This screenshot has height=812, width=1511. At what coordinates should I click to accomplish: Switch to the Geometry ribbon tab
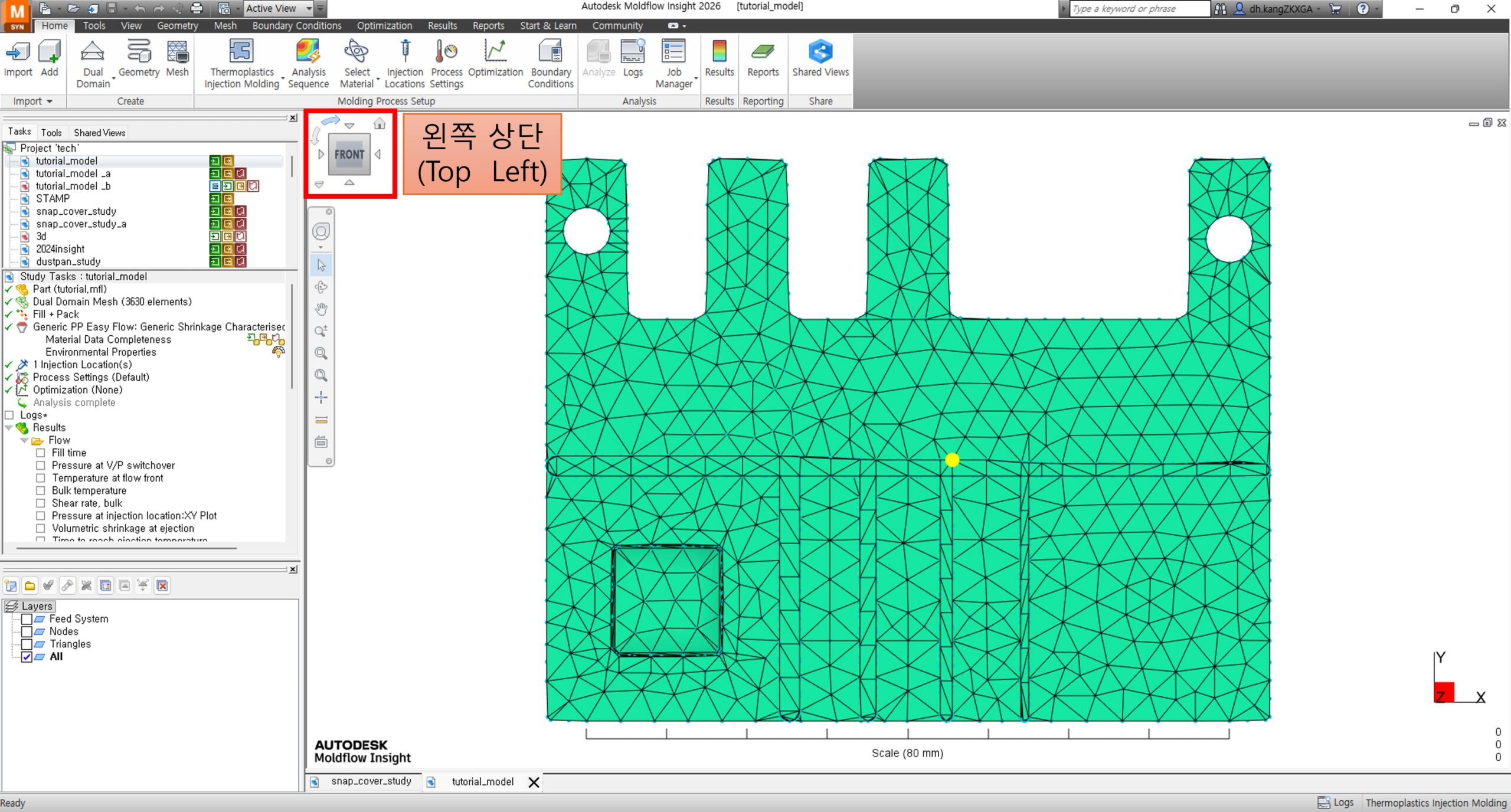tap(177, 26)
